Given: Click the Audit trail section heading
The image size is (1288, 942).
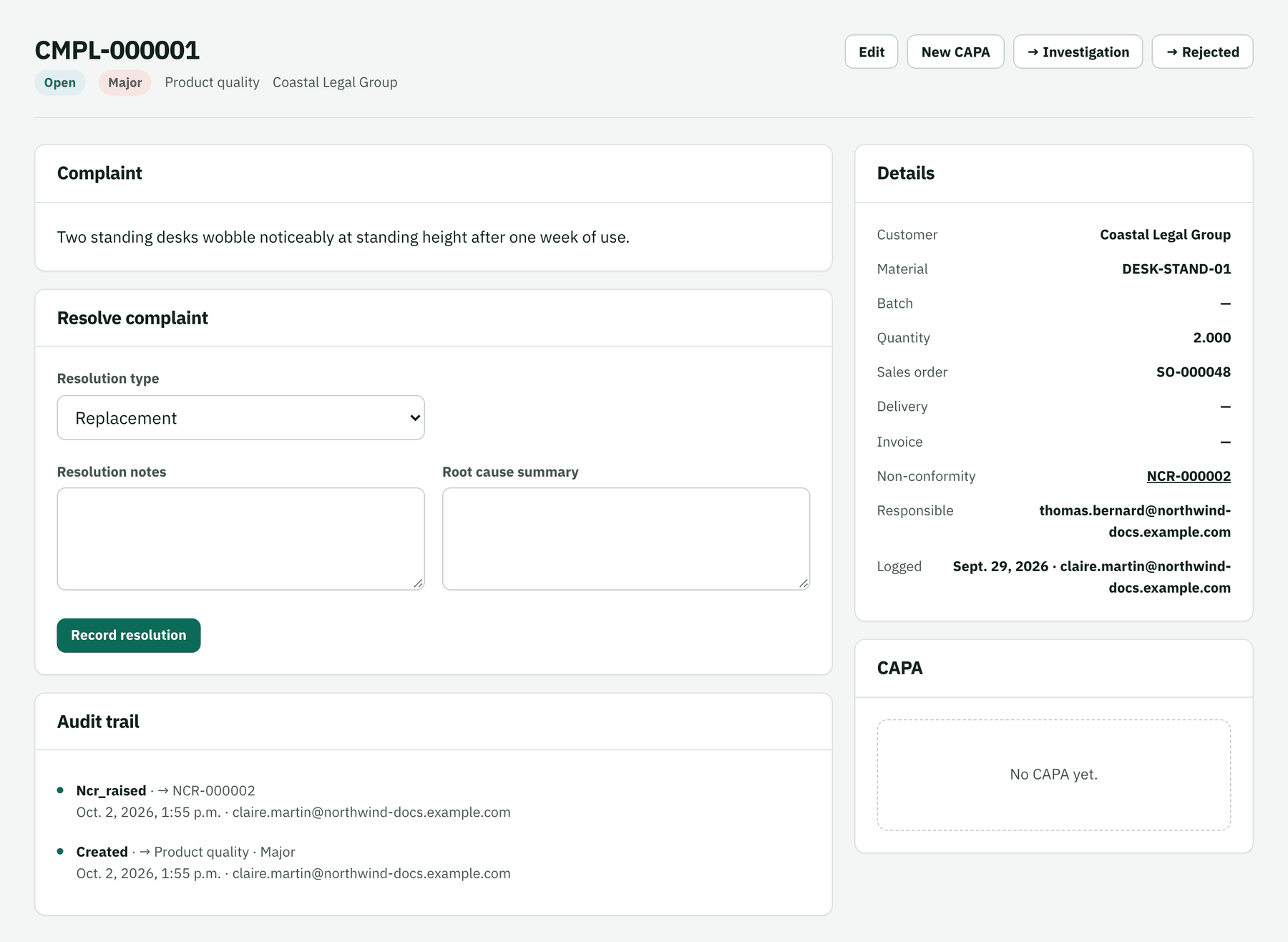Looking at the screenshot, I should pyautogui.click(x=98, y=722).
